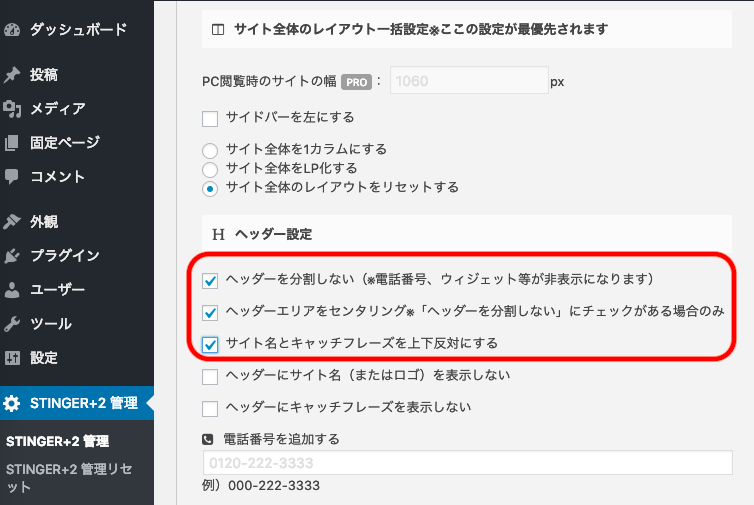754x505 pixels.
Task: Click the 固定ページ pages icon
Action: coord(12,143)
